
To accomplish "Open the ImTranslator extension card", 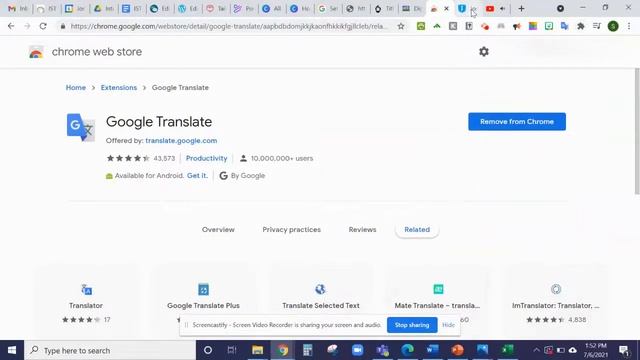I will (556, 303).
